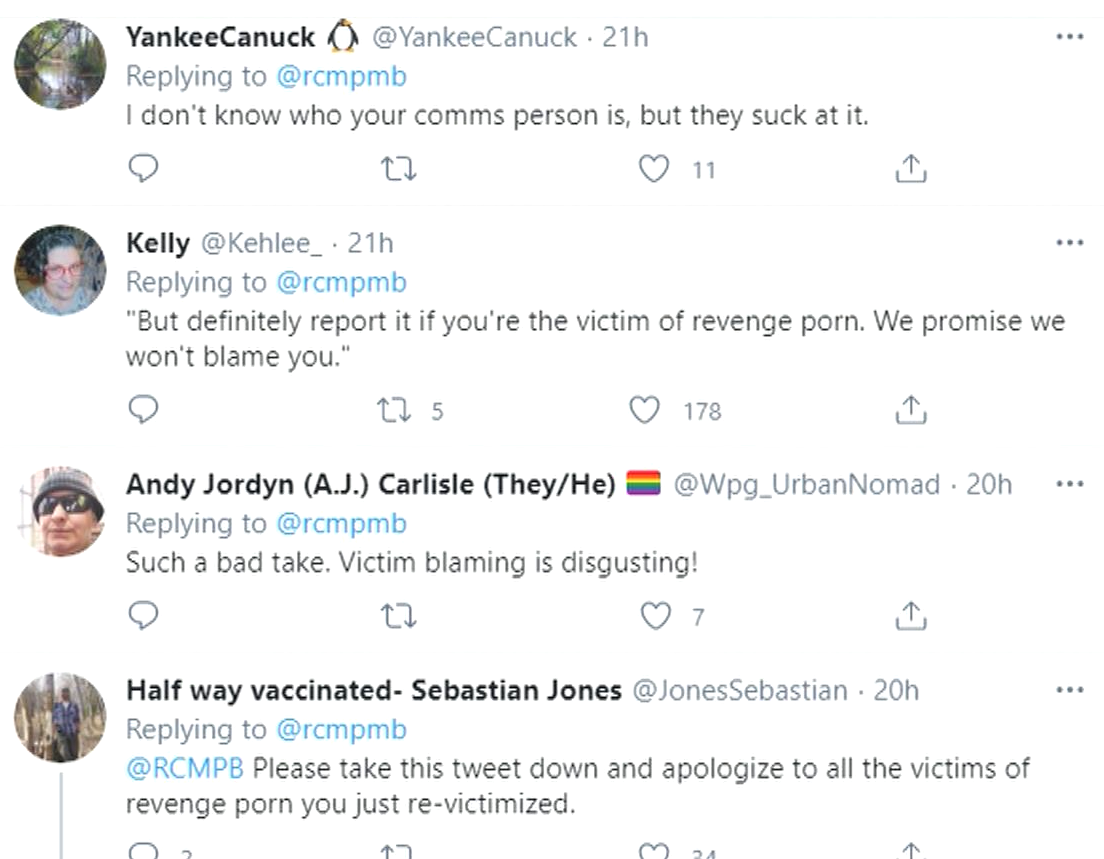Reply to YankeeCanuck's tweet
The height and width of the screenshot is (859, 1104).
pyautogui.click(x=144, y=169)
